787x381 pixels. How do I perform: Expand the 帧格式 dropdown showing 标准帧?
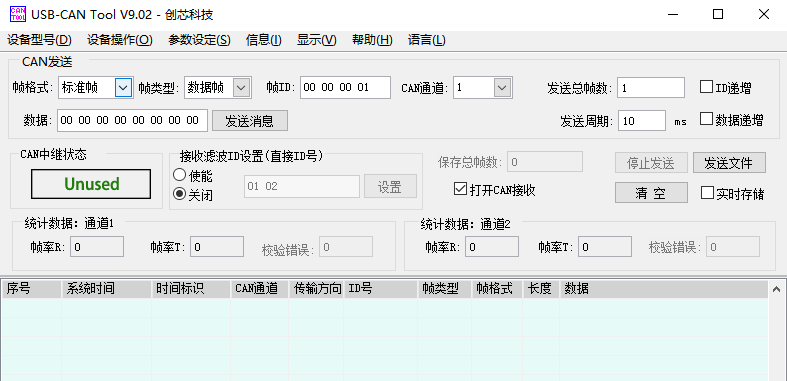123,88
